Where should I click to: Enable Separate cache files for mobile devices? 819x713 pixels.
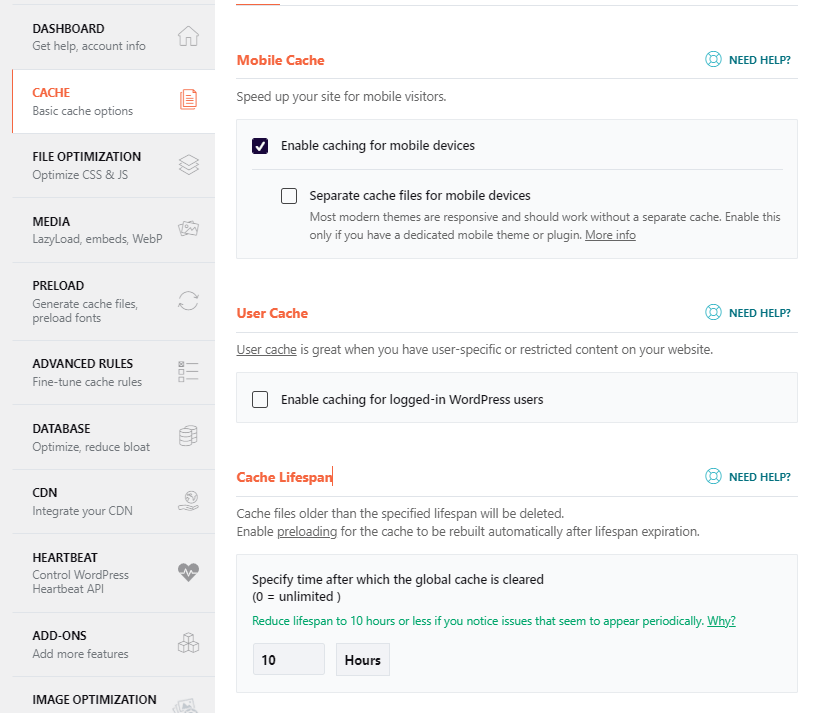pyautogui.click(x=289, y=195)
